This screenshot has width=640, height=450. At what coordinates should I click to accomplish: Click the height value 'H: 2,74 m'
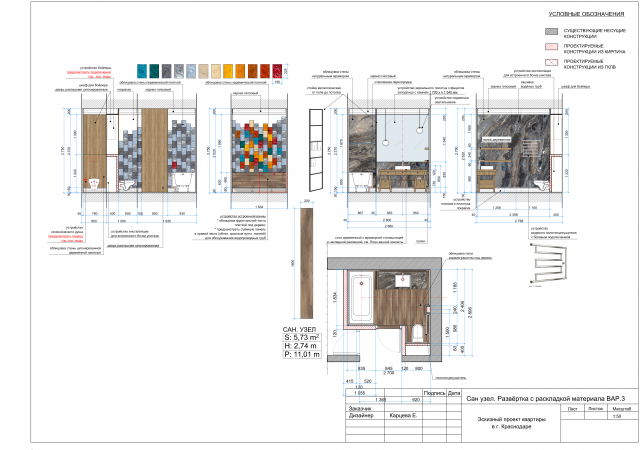[300, 346]
